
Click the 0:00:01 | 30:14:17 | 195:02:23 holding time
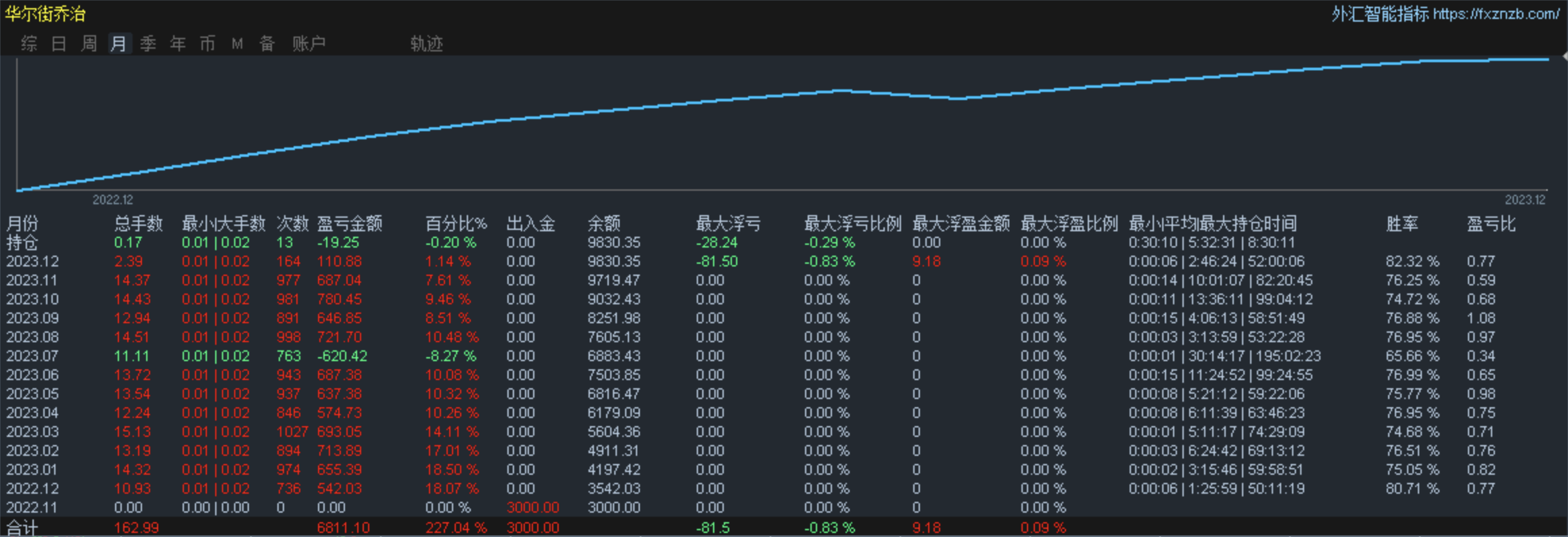click(1224, 356)
